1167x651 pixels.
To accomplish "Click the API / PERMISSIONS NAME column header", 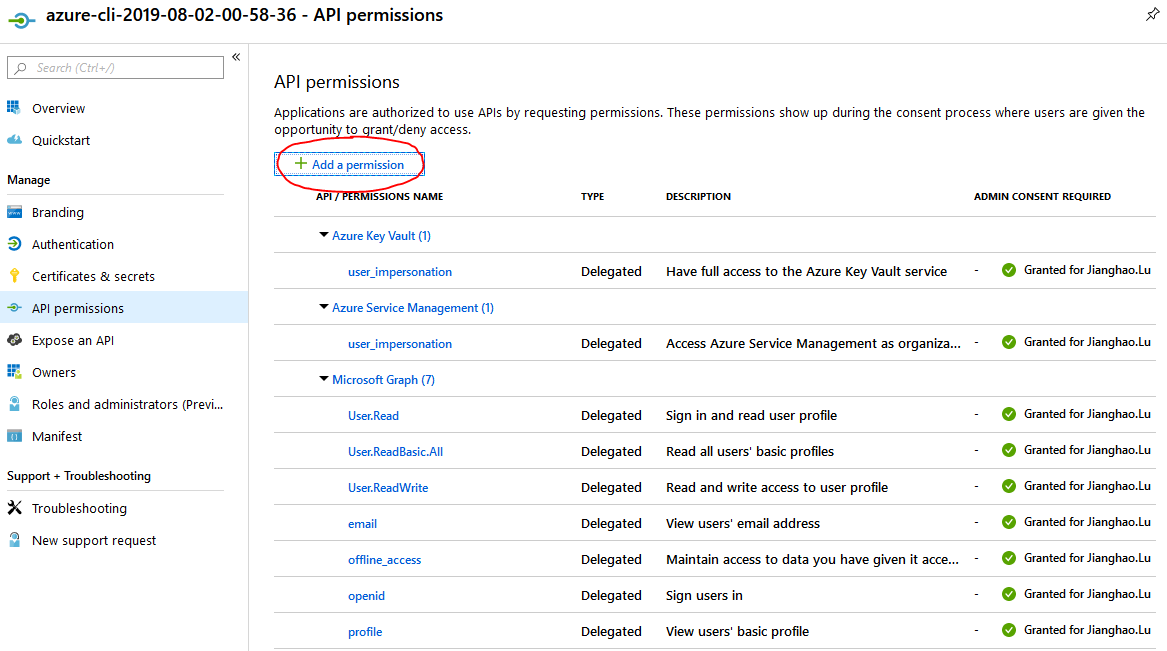I will click(379, 196).
